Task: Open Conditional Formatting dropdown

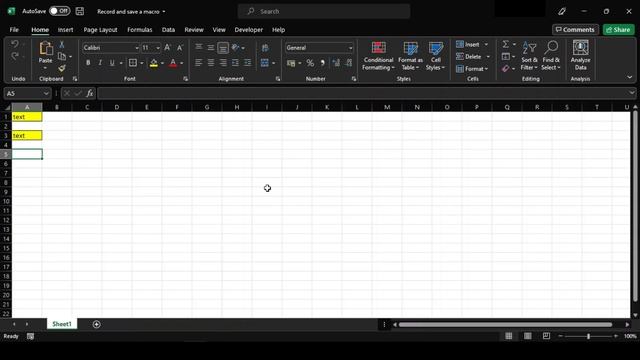Action: (378, 56)
